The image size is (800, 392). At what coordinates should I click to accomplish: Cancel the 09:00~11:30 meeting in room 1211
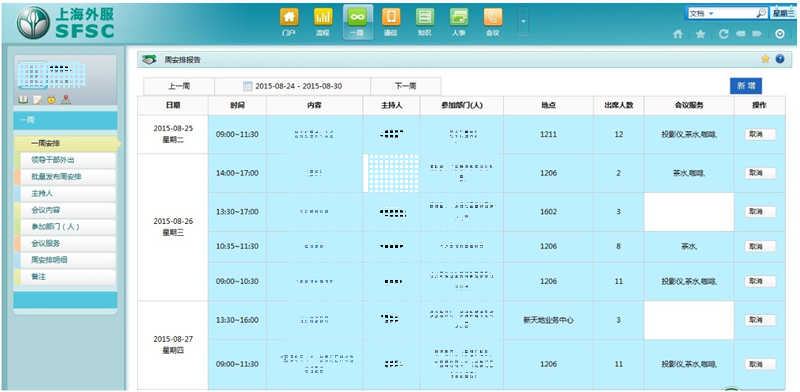click(760, 134)
